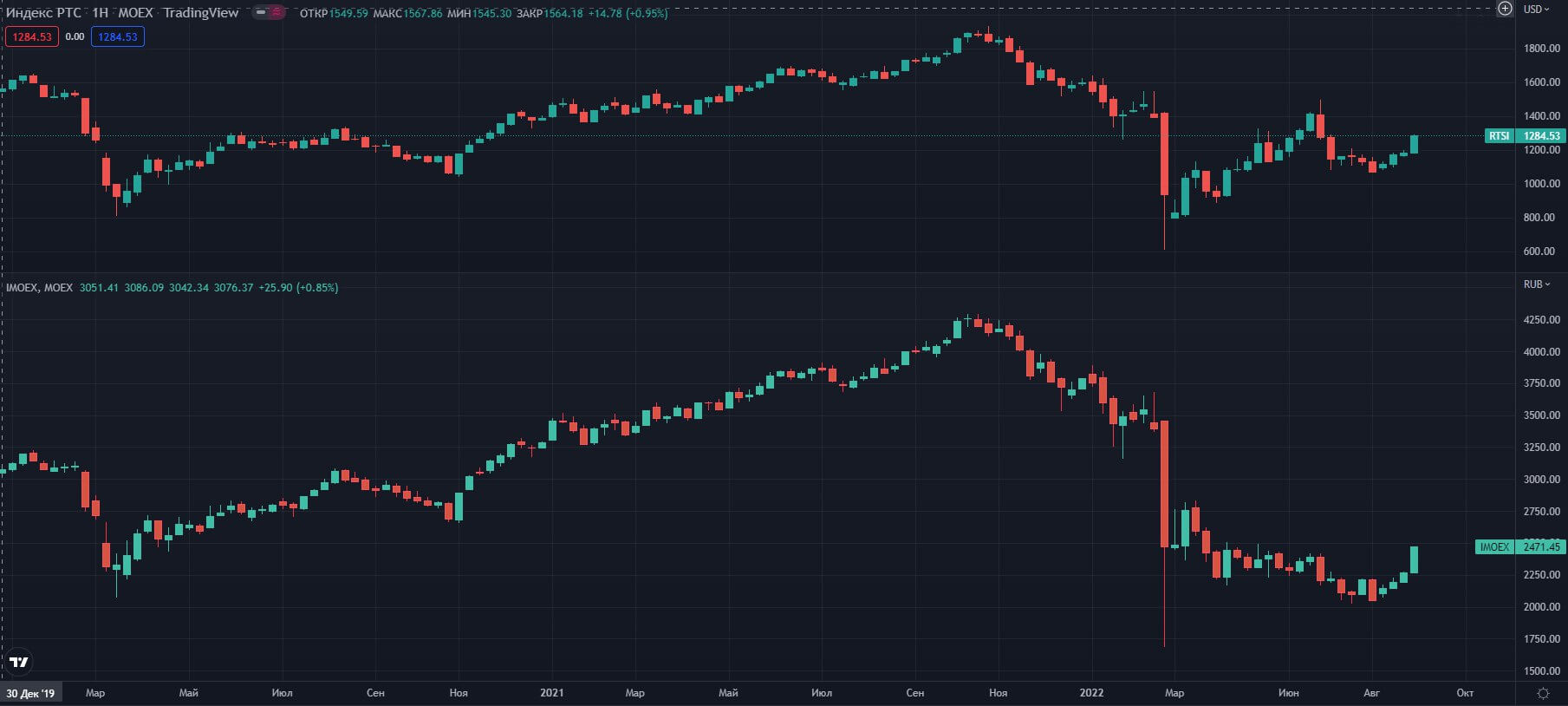Open the USD currency dropdown
This screenshot has height=706, width=1568.
tap(1537, 10)
